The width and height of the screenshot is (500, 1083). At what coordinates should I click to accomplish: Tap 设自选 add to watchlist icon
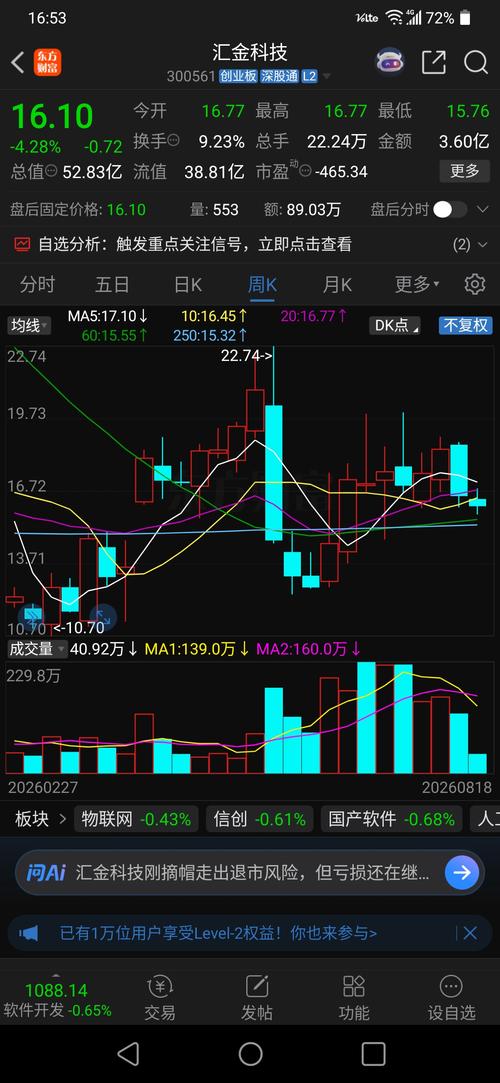coord(451,998)
